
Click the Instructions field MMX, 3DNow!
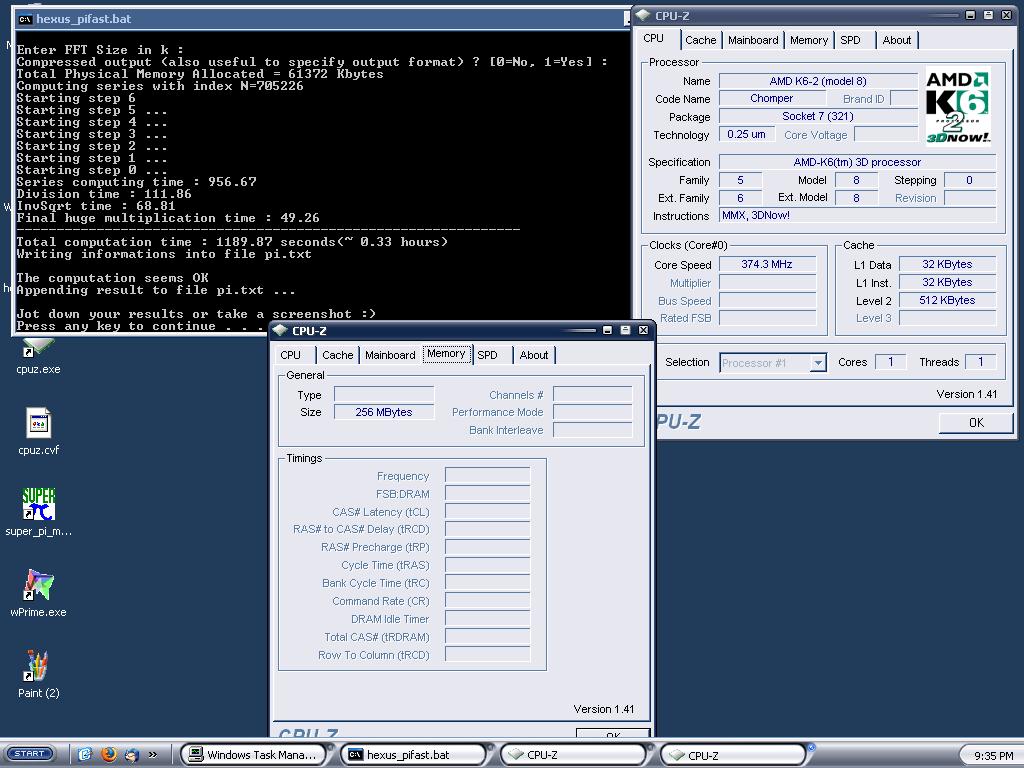pos(857,215)
